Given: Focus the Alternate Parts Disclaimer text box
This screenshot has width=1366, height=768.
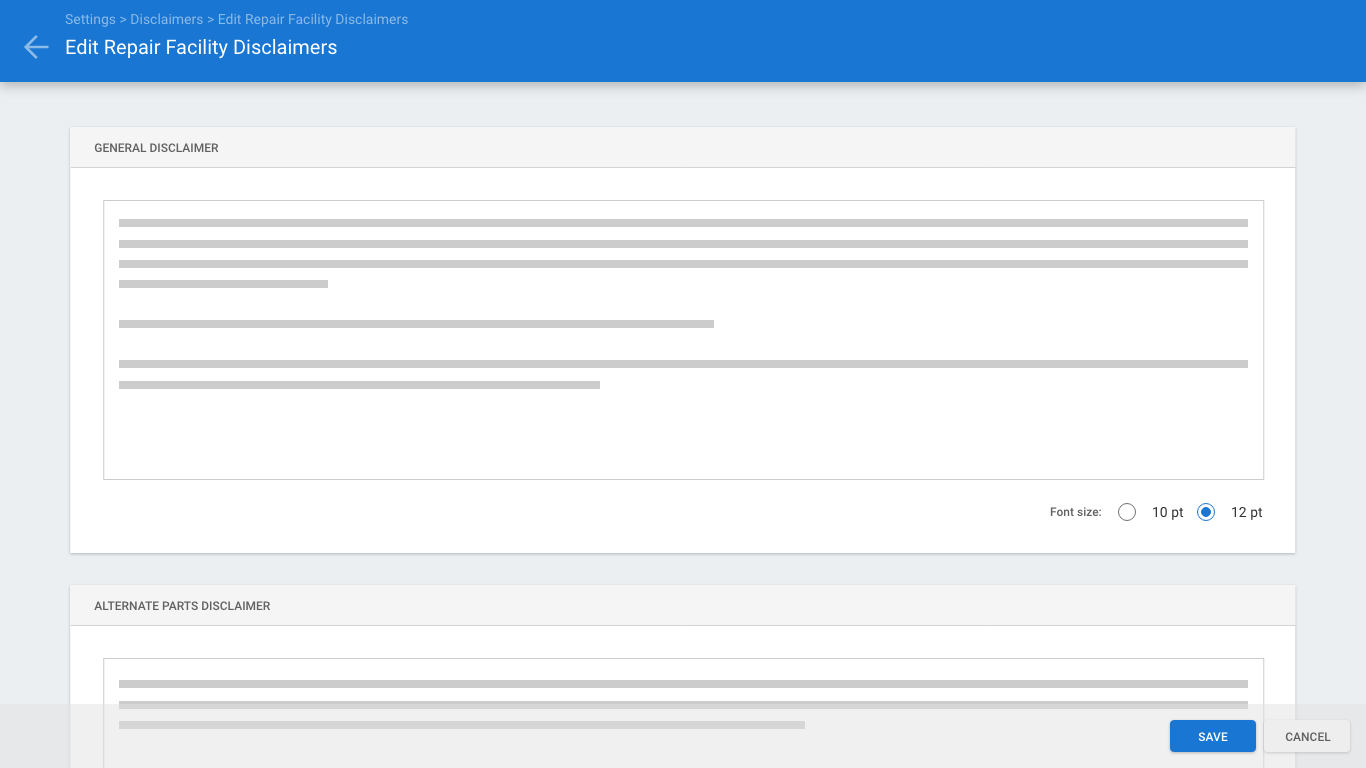Looking at the screenshot, I should click(x=683, y=690).
